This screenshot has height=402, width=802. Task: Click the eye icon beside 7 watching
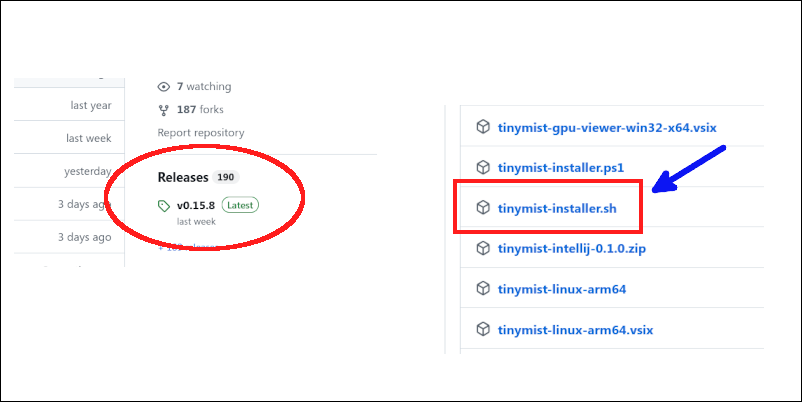click(164, 87)
